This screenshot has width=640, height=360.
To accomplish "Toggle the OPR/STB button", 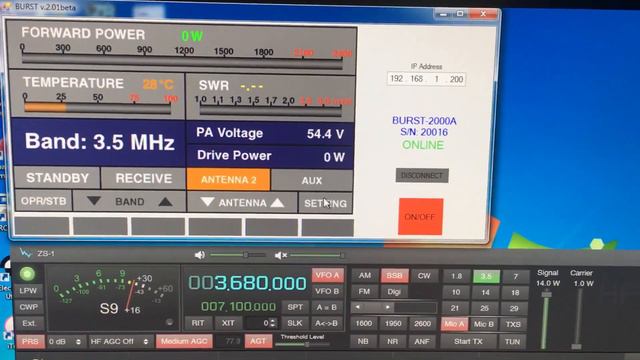I will [x=43, y=201].
